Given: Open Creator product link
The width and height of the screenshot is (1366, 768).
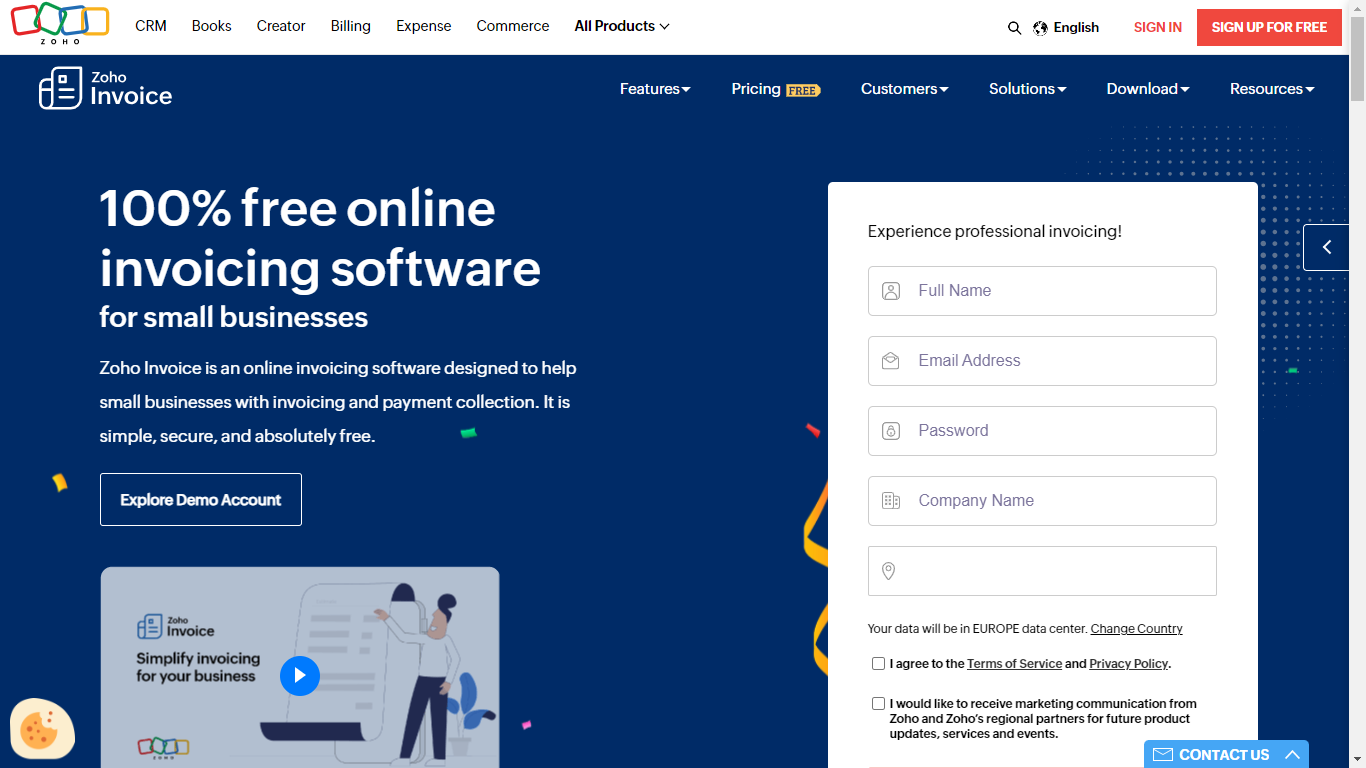Looking at the screenshot, I should 281,26.
